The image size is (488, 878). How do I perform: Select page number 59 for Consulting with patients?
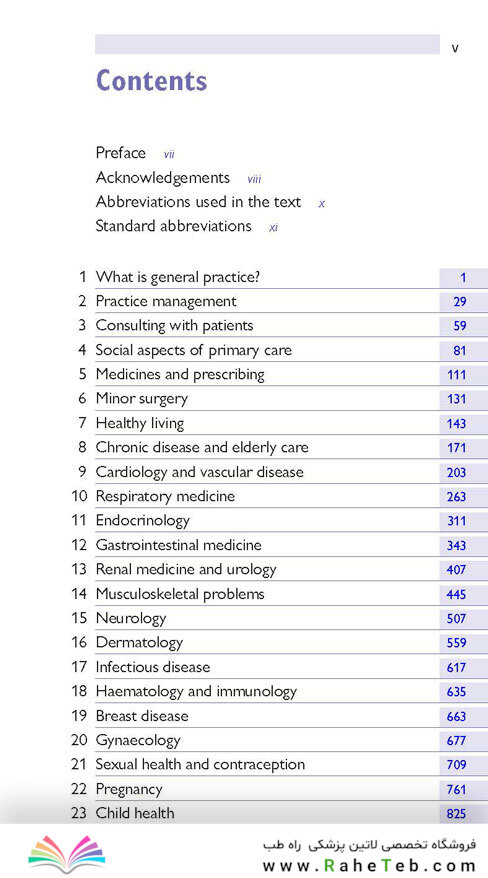point(460,326)
